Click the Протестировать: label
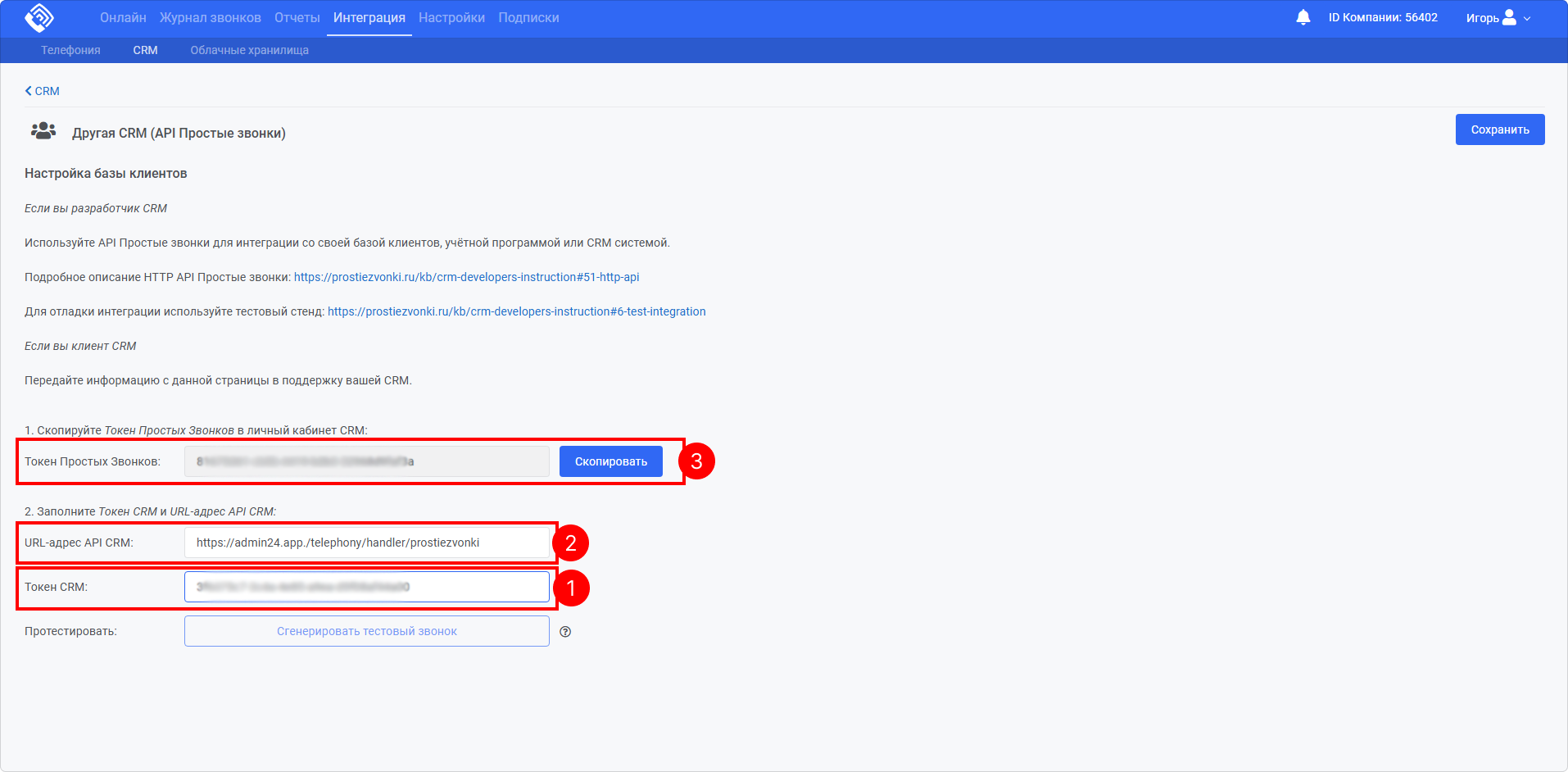The width and height of the screenshot is (1568, 772). (x=70, y=631)
